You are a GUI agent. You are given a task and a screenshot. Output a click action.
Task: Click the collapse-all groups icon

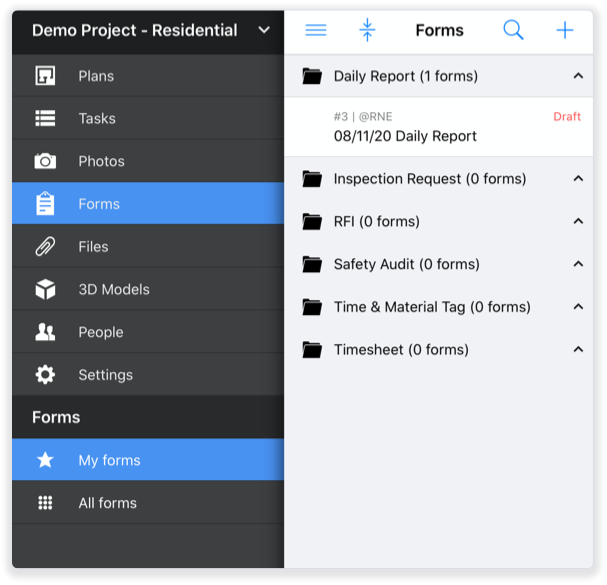(x=367, y=30)
